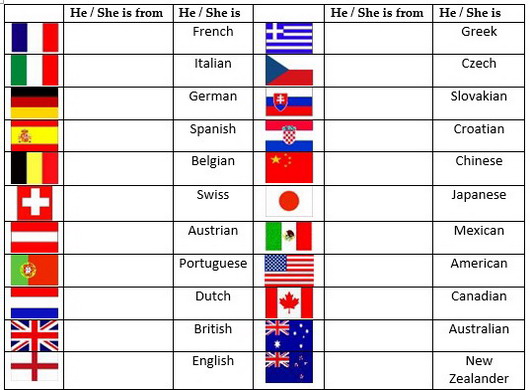The width and height of the screenshot is (530, 390).
Task: Select the Canadian maple leaf flag
Action: (x=289, y=303)
